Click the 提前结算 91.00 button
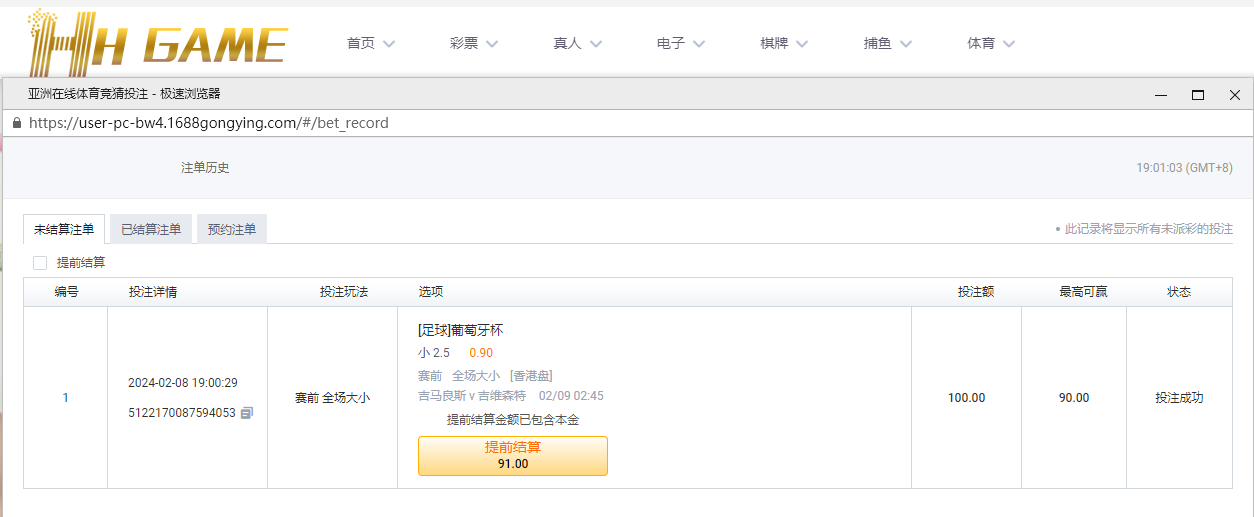 pyautogui.click(x=513, y=456)
